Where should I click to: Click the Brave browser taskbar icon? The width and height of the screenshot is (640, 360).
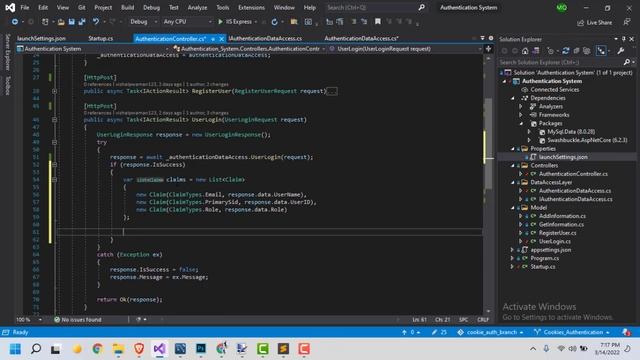pyautogui.click(x=139, y=349)
